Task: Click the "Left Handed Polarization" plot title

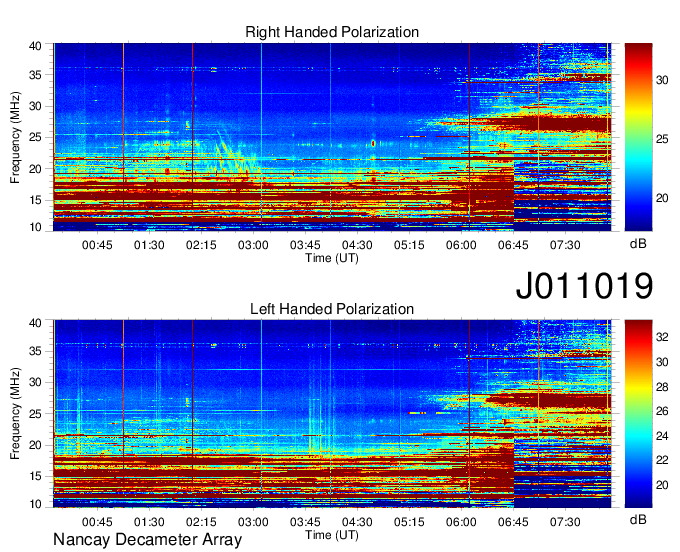Action: click(x=332, y=309)
